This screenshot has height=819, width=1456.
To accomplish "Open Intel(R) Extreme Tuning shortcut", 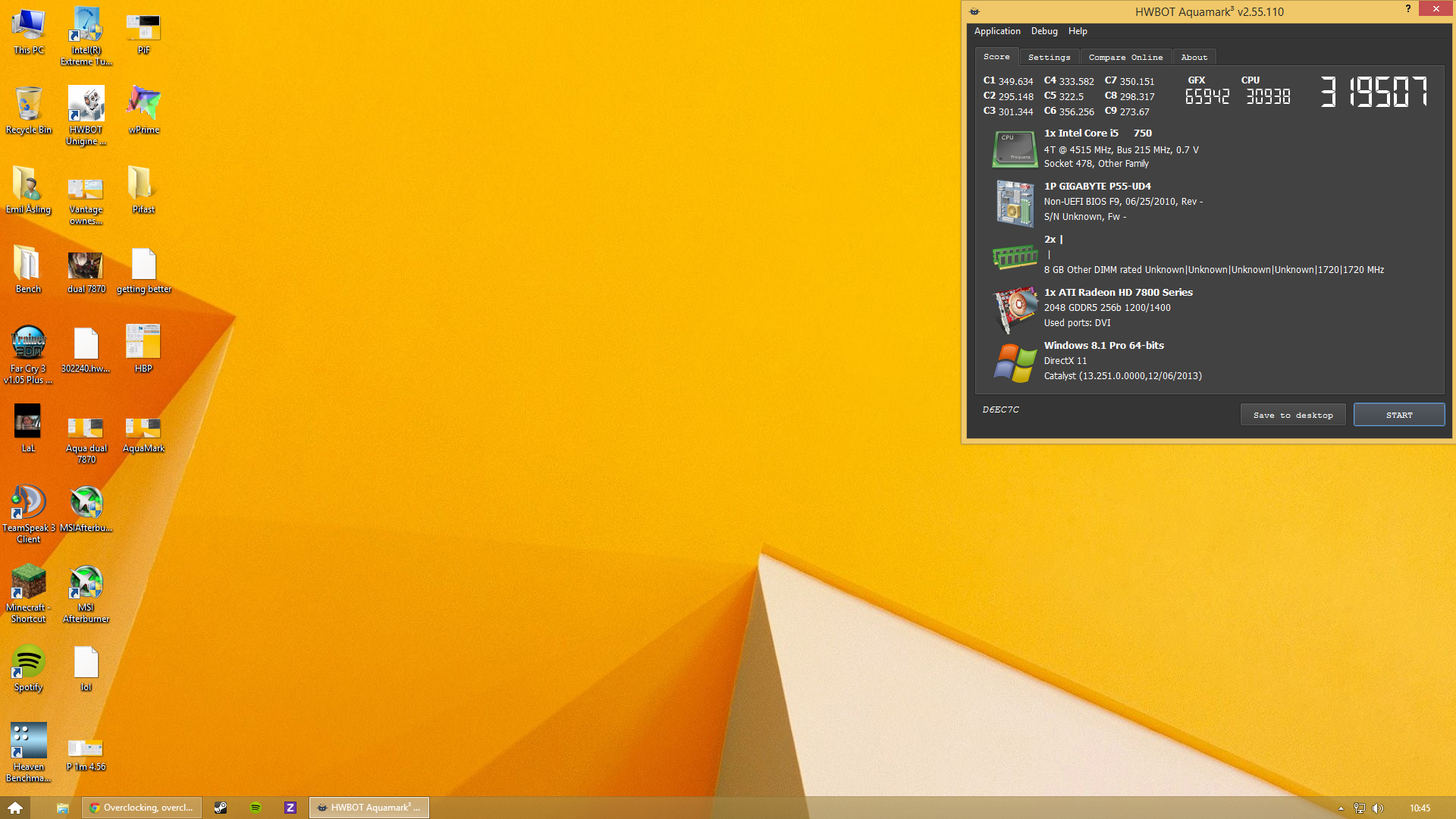I will pos(86,36).
